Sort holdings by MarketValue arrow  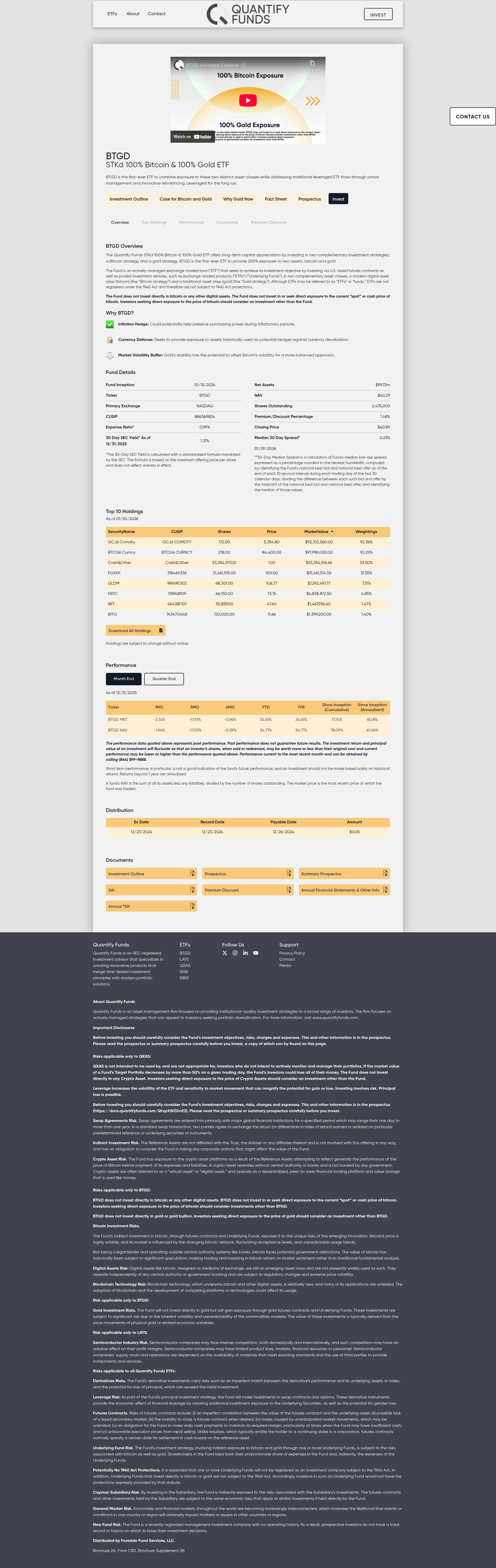[x=332, y=532]
